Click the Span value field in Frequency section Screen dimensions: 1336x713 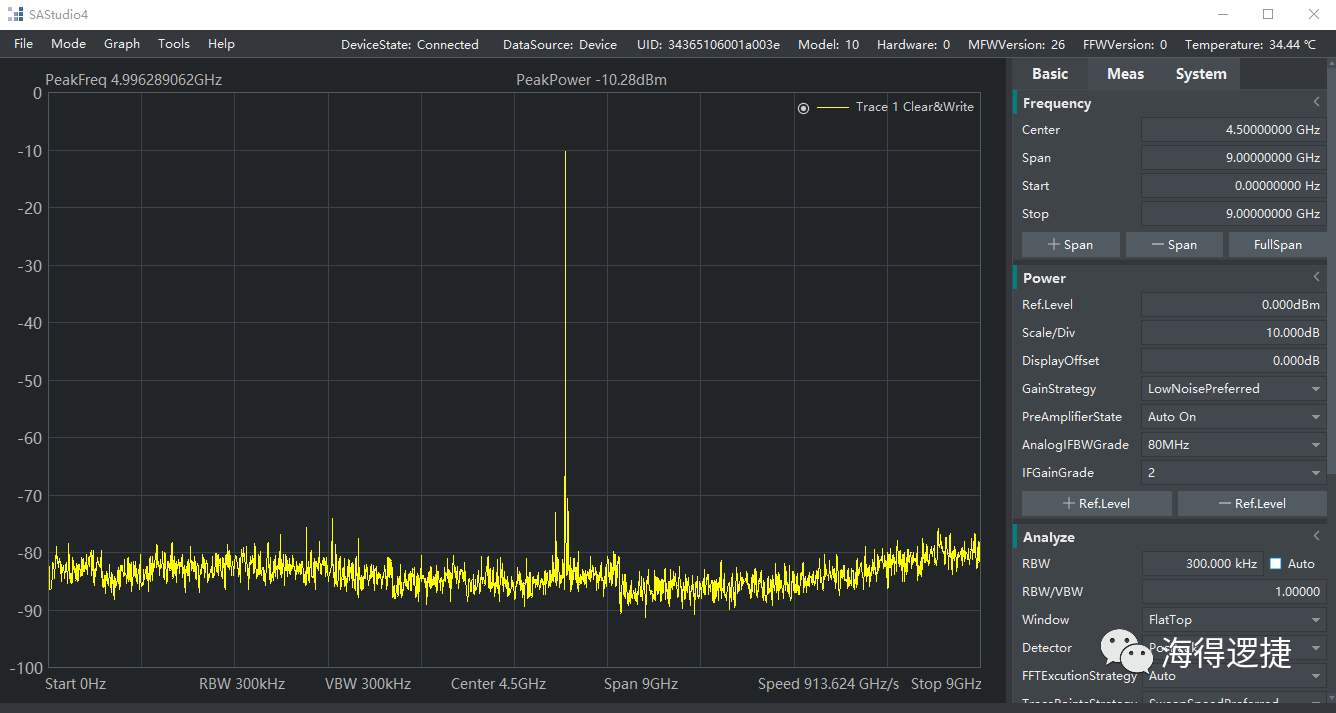(1234, 158)
